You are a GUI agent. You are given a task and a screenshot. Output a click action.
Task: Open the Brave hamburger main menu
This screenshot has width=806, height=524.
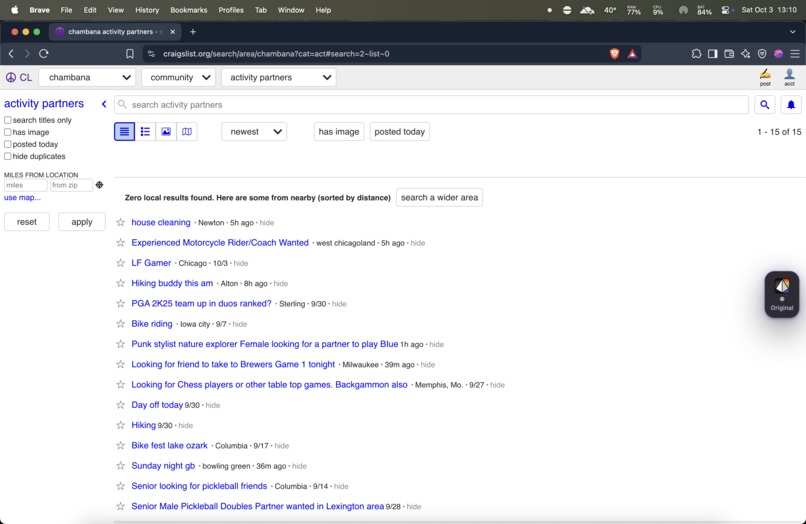(795, 53)
